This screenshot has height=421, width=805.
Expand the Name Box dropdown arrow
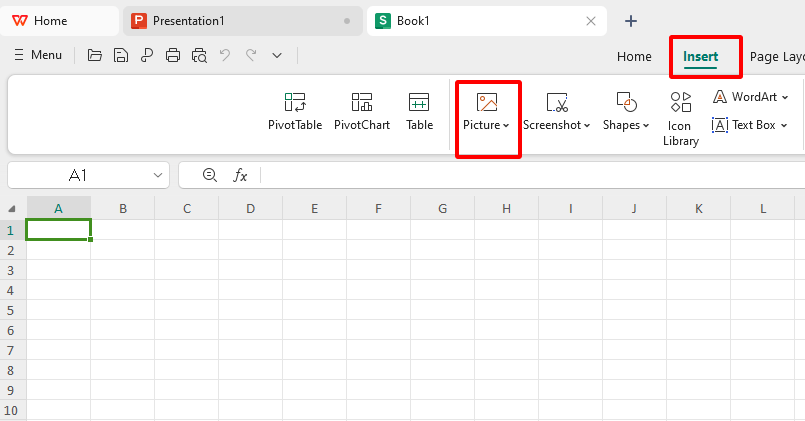coord(158,176)
